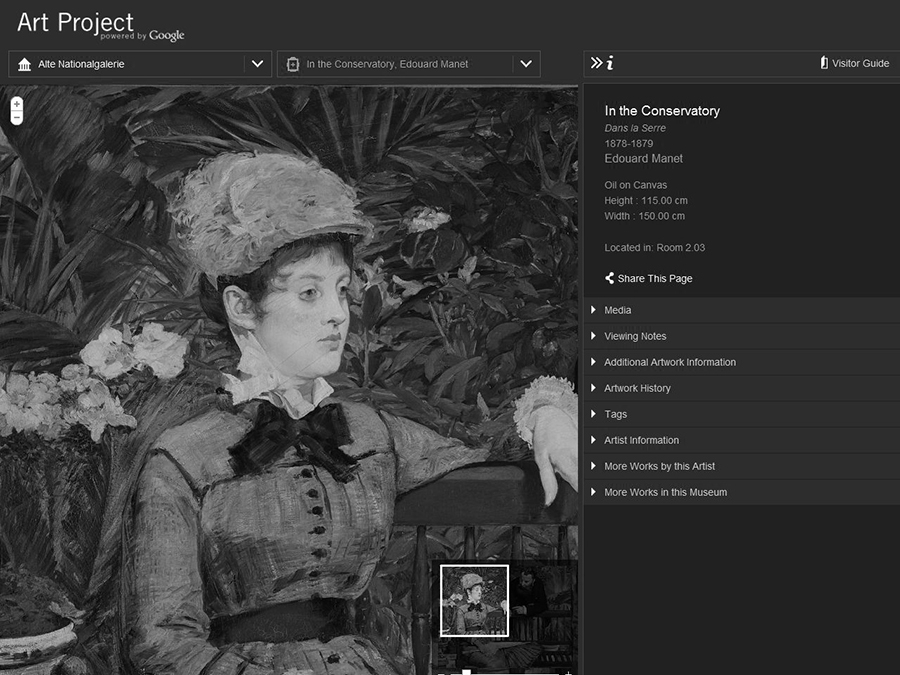Click the italic info icon

pos(610,63)
